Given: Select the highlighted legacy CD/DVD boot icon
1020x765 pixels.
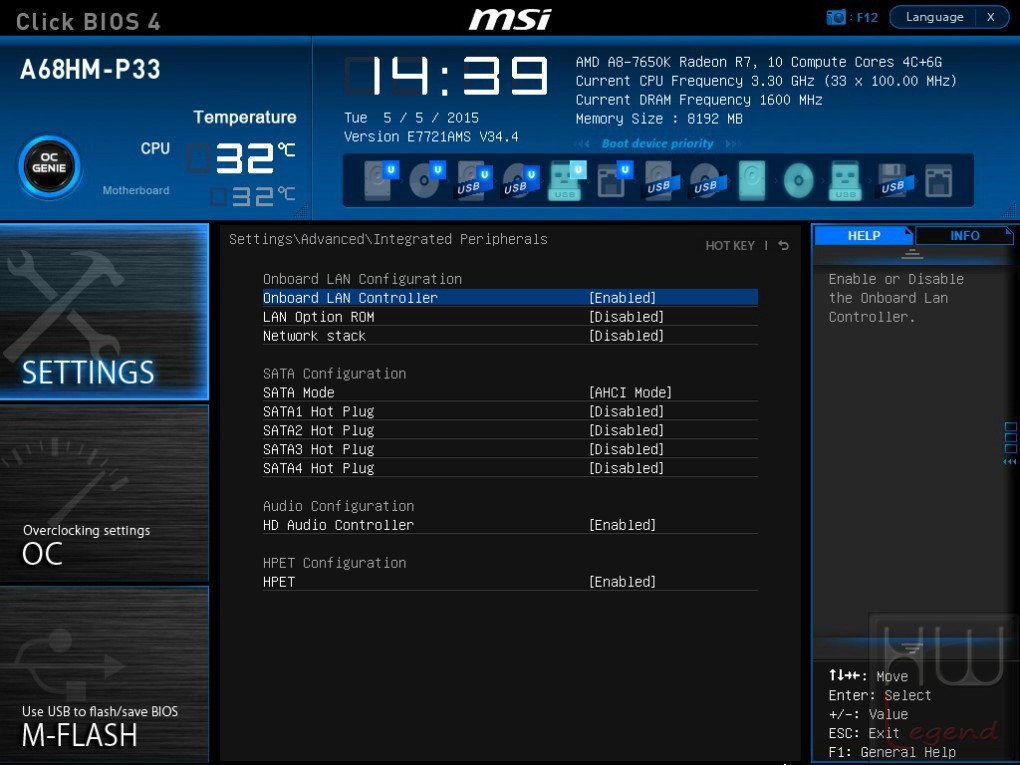Looking at the screenshot, I should click(x=798, y=180).
